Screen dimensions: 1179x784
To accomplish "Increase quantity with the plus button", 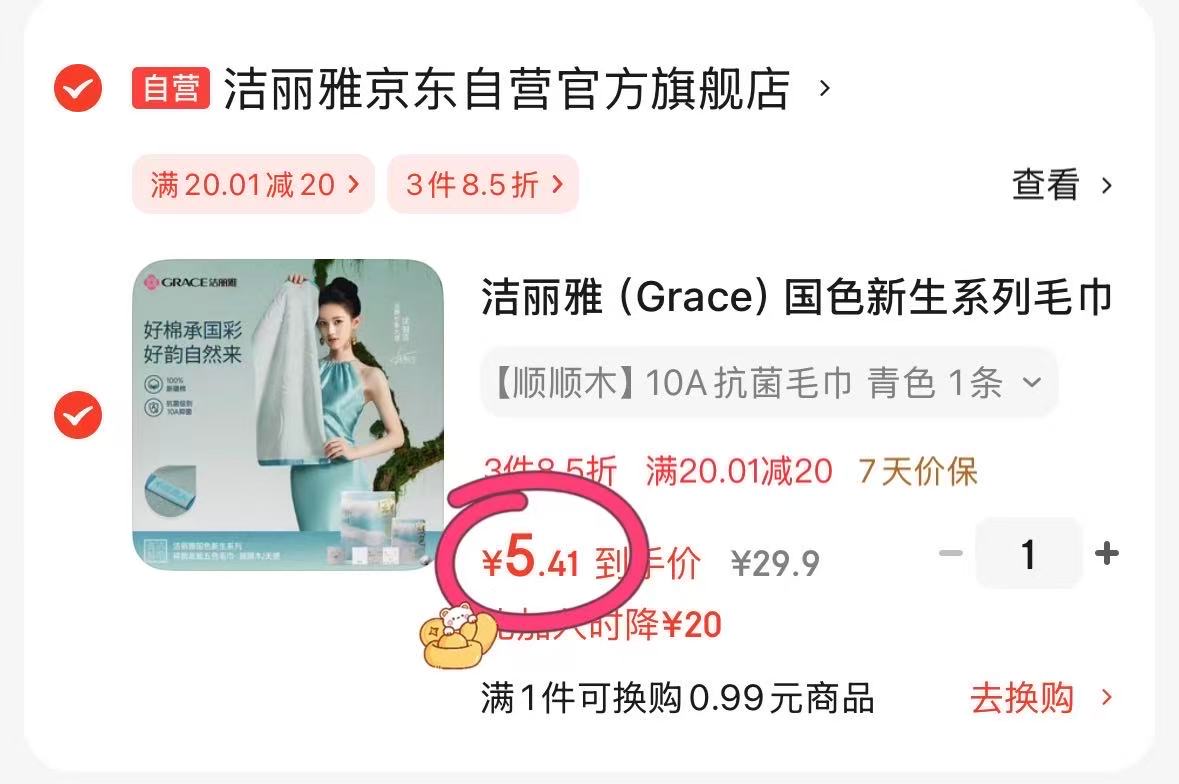I will point(1107,554).
